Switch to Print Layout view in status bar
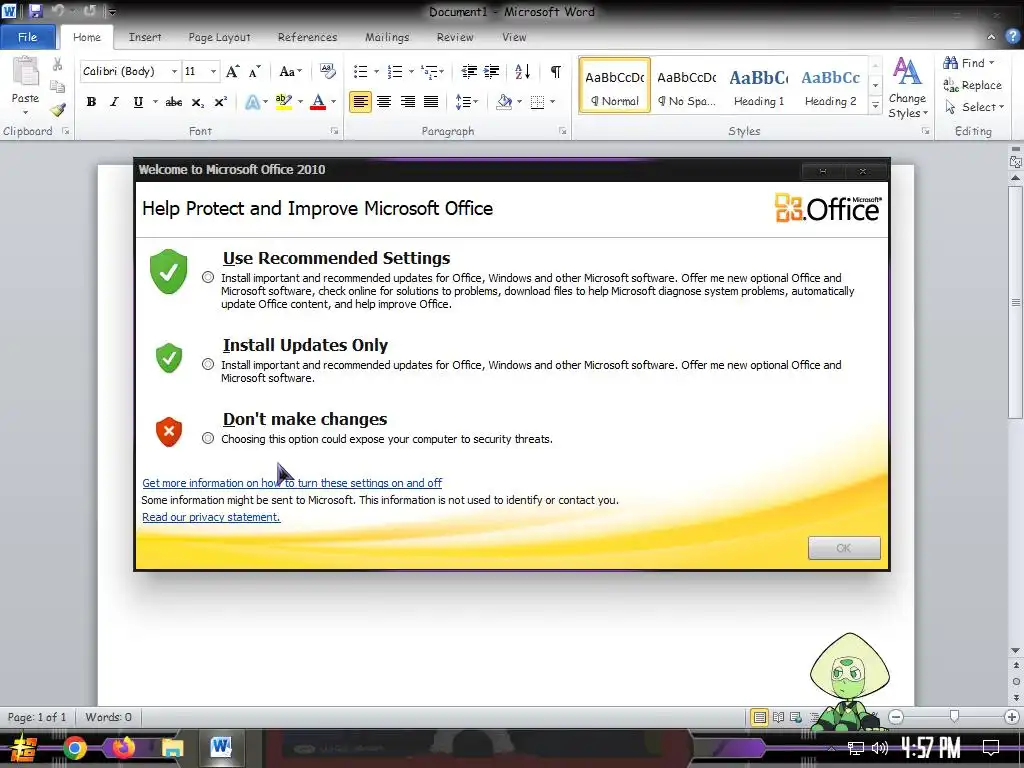1024x768 pixels. tap(760, 717)
